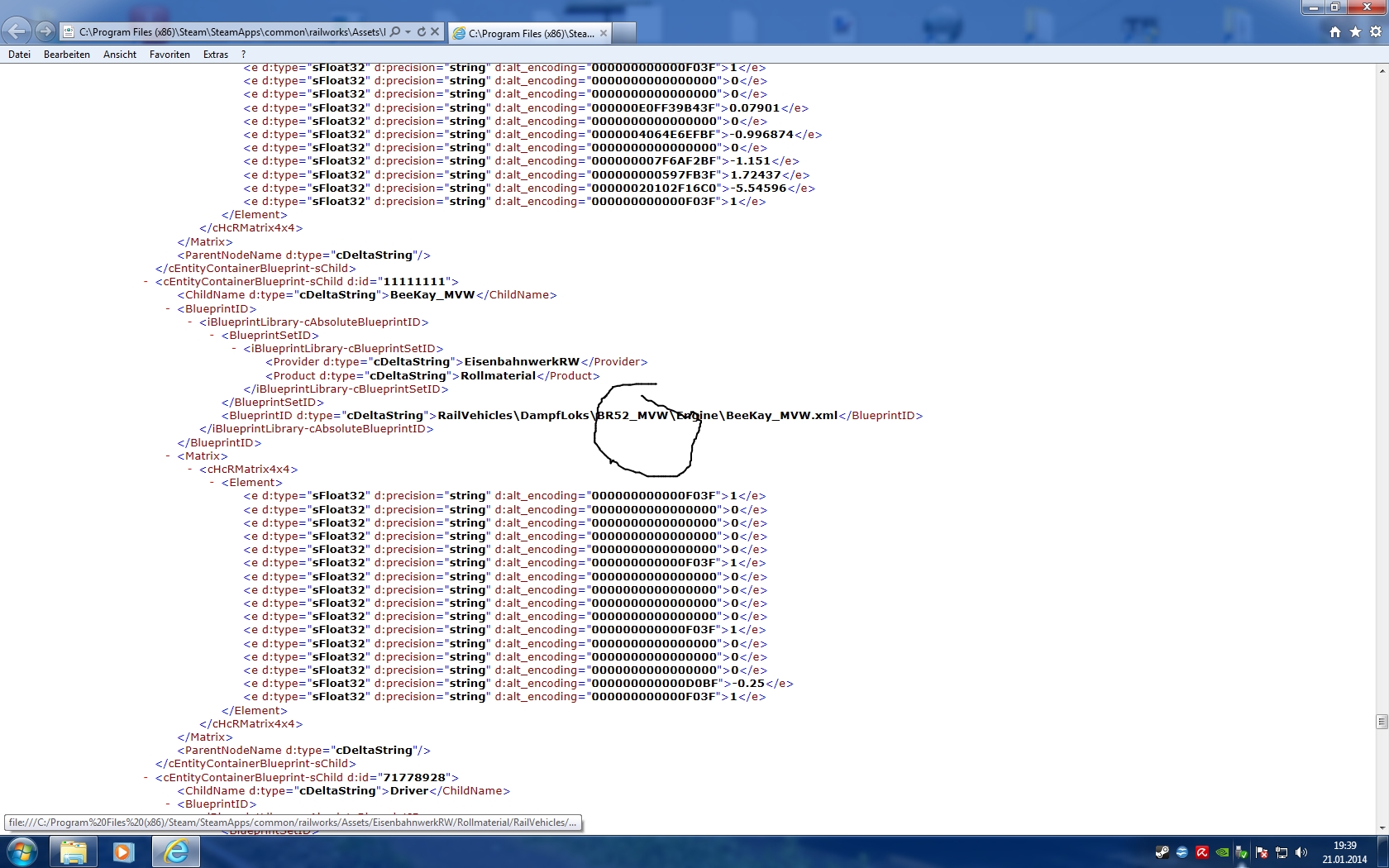This screenshot has width=1389, height=868.
Task: Open the address bar autocomplete dropdown arrow
Action: (x=408, y=31)
